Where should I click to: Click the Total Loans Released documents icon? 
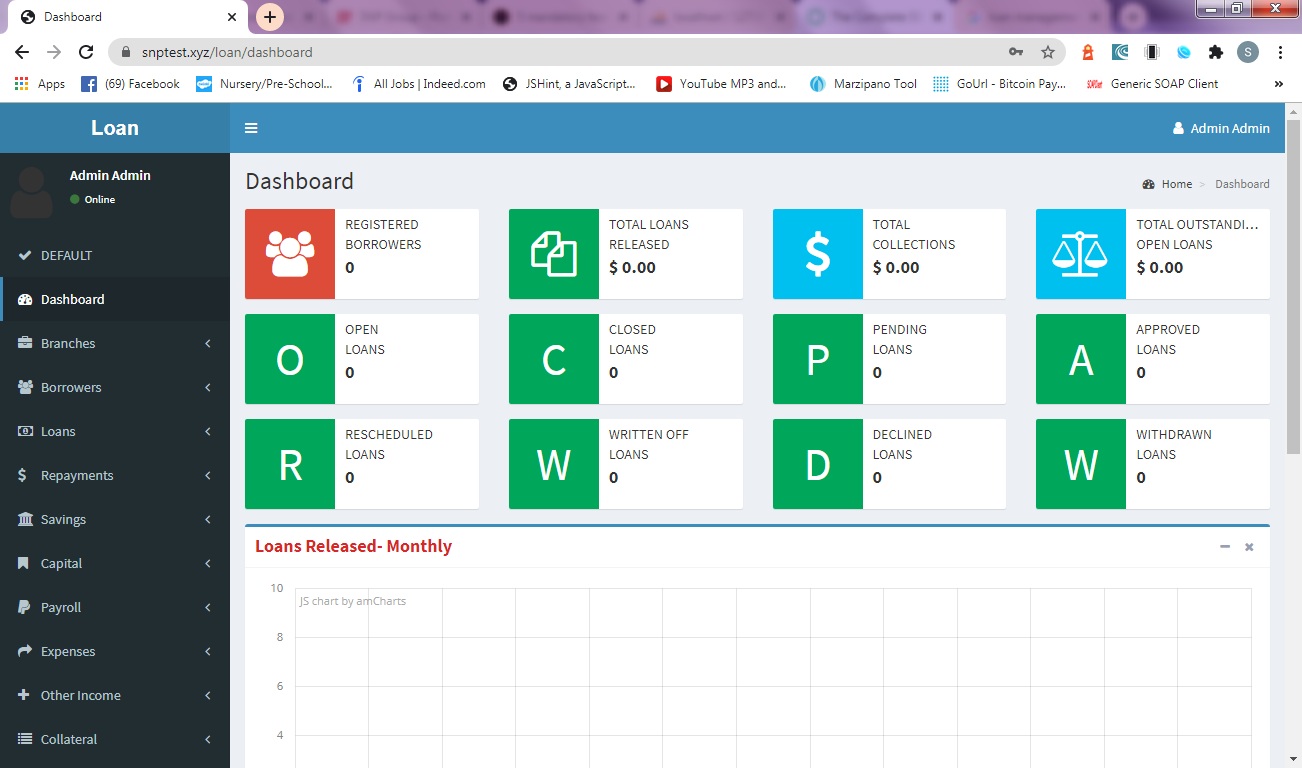pos(554,254)
